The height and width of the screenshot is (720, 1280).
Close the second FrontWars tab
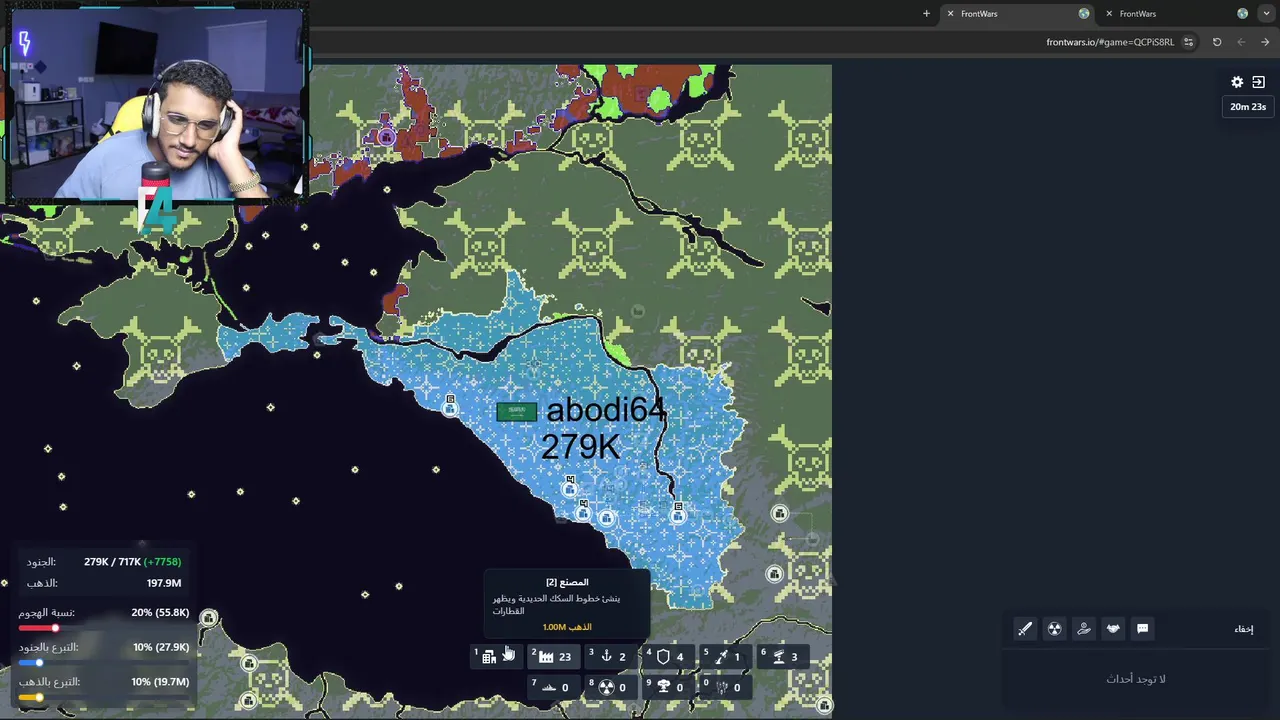point(1108,14)
